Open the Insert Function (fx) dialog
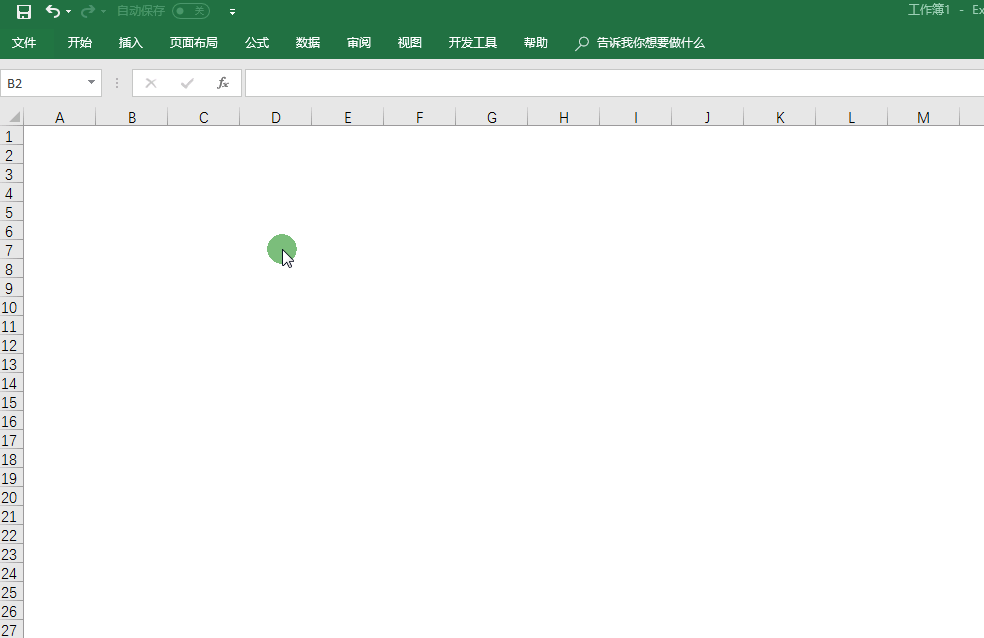984x638 pixels. click(223, 82)
